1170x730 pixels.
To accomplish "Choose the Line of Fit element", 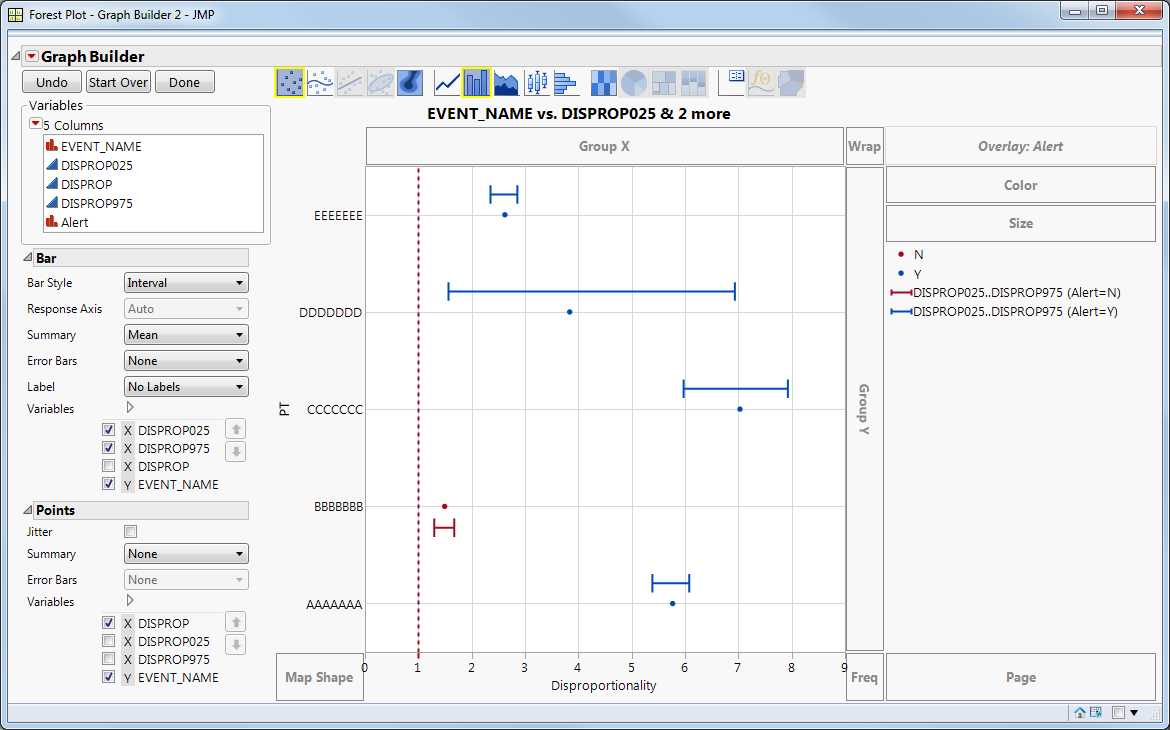I will [x=350, y=82].
